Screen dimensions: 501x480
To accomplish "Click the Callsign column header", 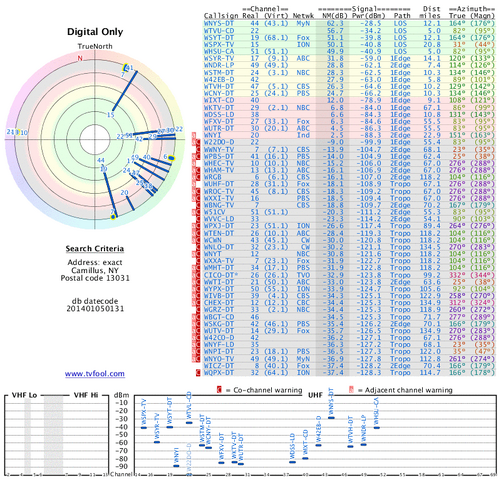I will point(221,16).
